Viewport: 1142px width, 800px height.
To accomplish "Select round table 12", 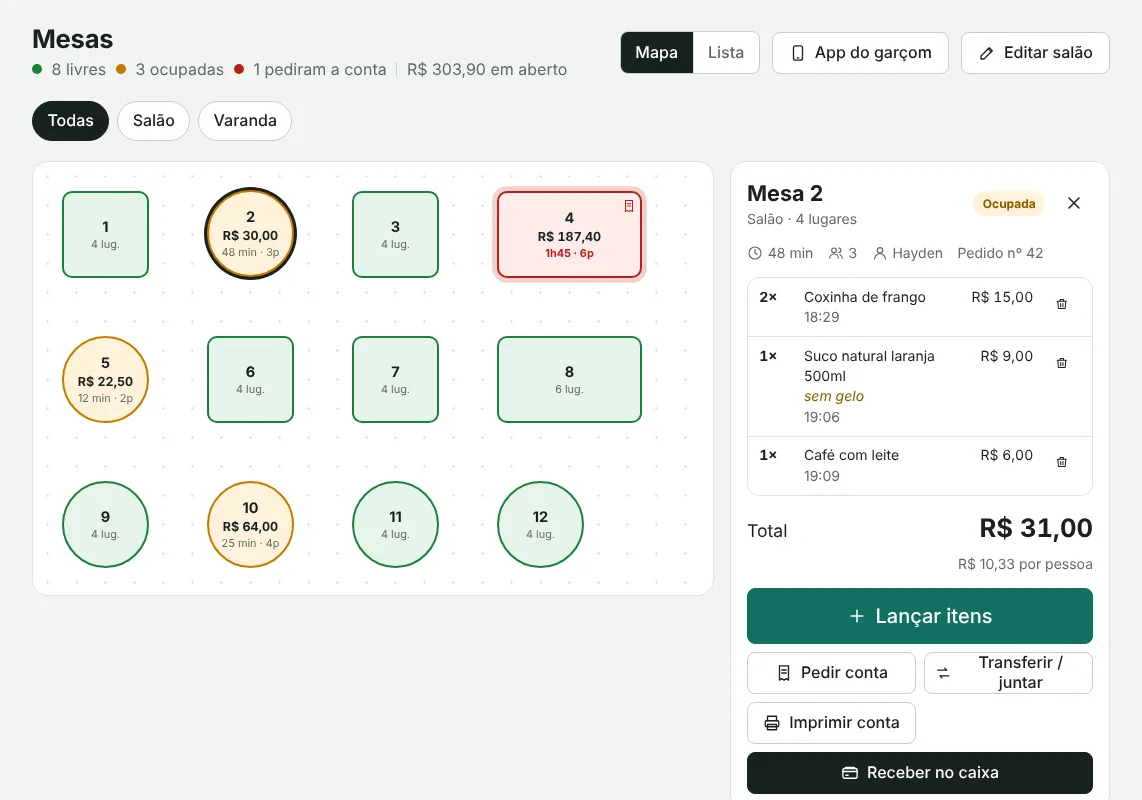I will (540, 525).
